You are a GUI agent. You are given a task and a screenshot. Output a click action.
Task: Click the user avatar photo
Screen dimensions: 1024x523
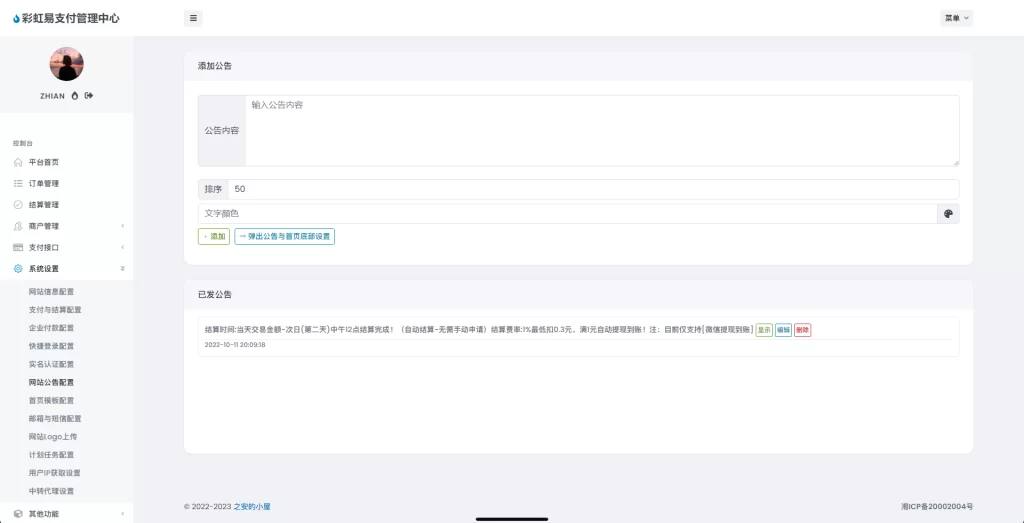click(x=67, y=64)
